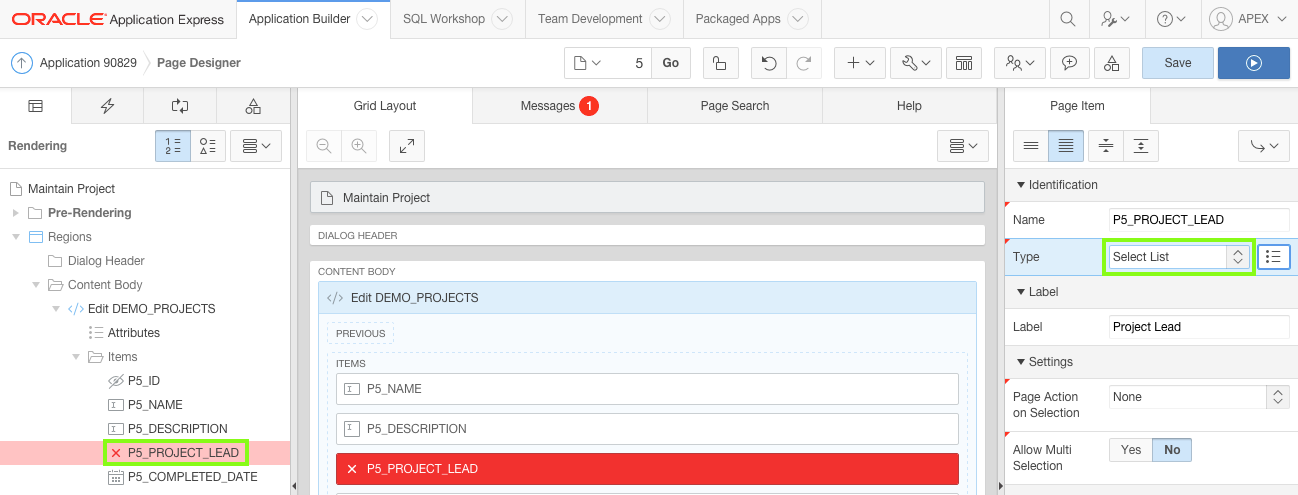The height and width of the screenshot is (495, 1298).
Task: Open the Component View icon
Action: (964, 63)
